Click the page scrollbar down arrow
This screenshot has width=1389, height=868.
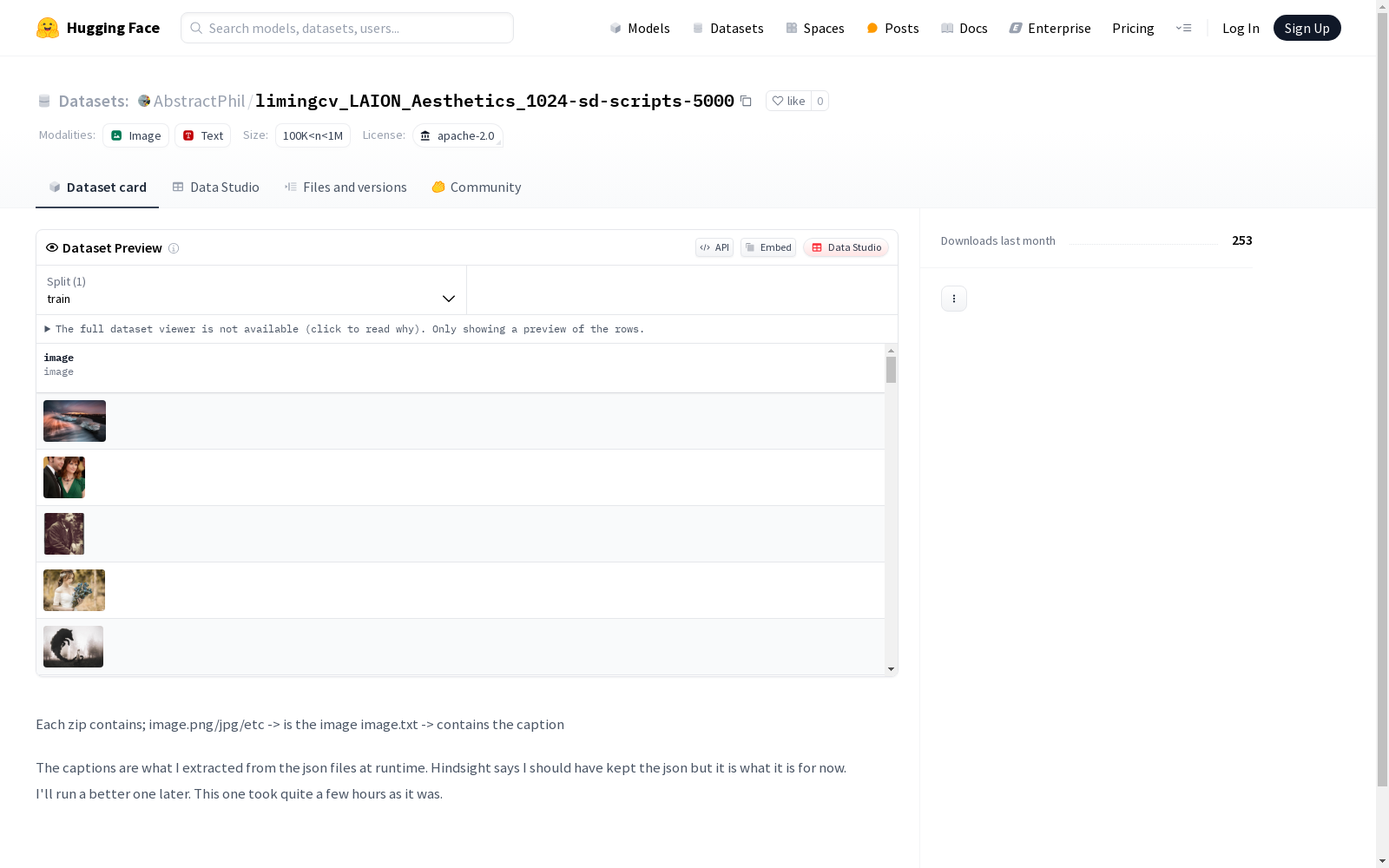coord(1382,861)
